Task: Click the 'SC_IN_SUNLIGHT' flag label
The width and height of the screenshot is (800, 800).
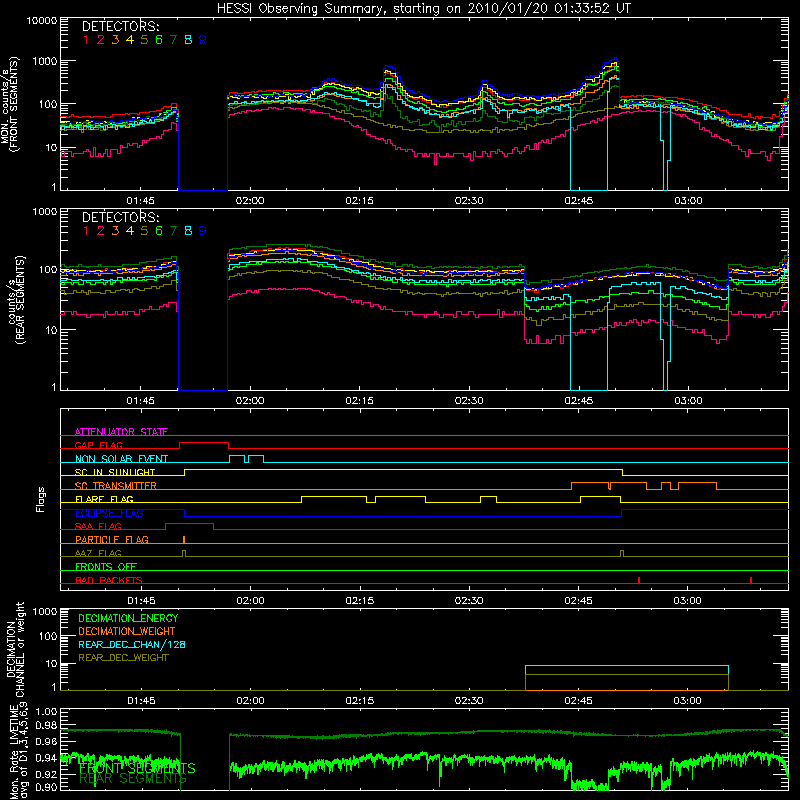Action: [x=115, y=472]
